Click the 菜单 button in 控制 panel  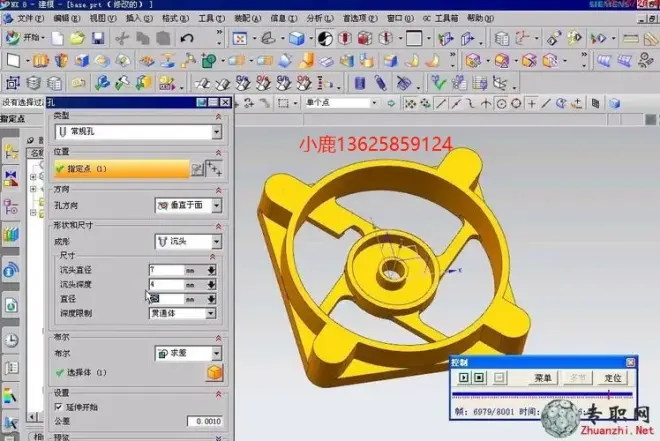[543, 378]
